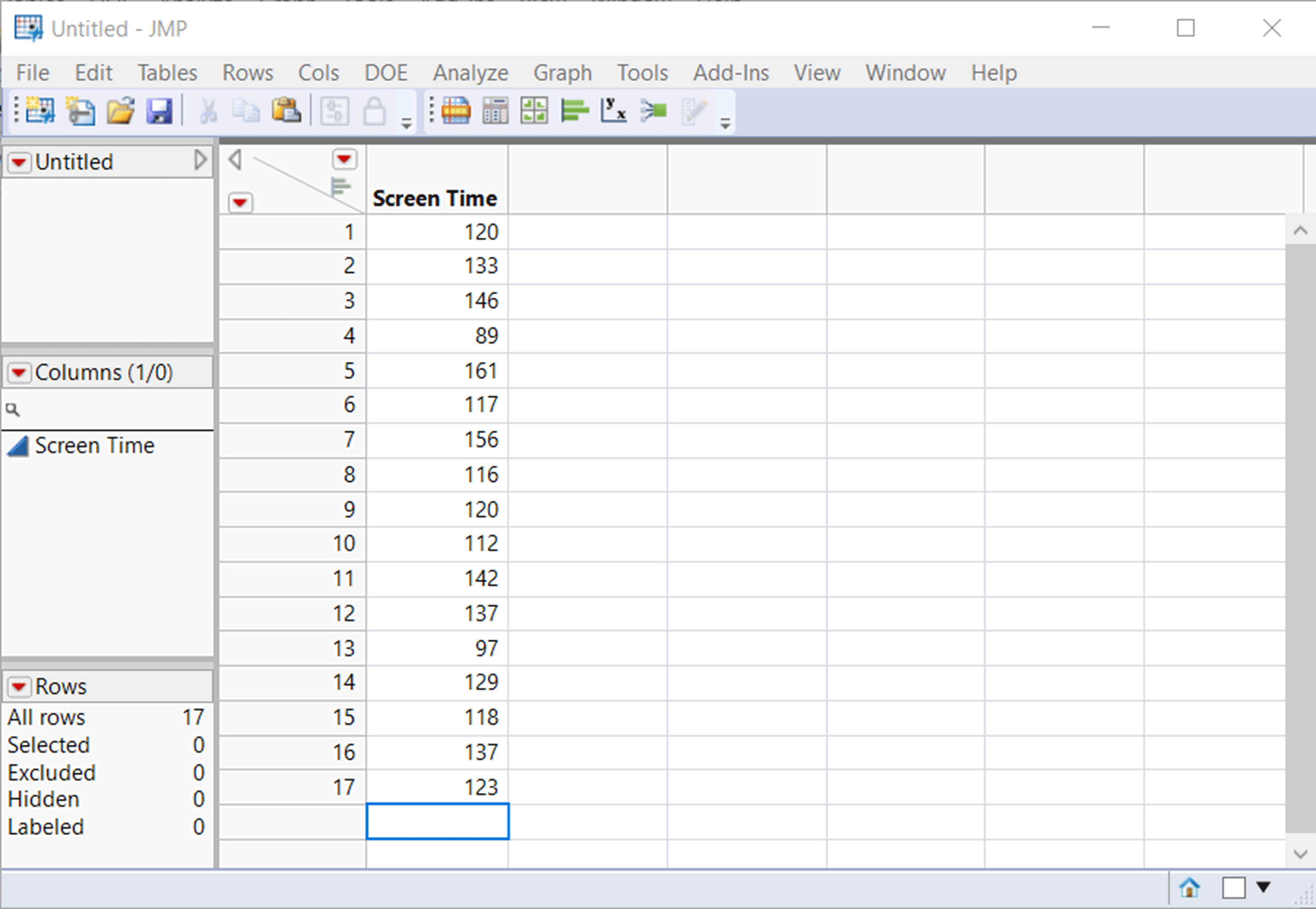This screenshot has width=1316, height=909.
Task: Click the Save floppy disk icon
Action: click(x=160, y=110)
